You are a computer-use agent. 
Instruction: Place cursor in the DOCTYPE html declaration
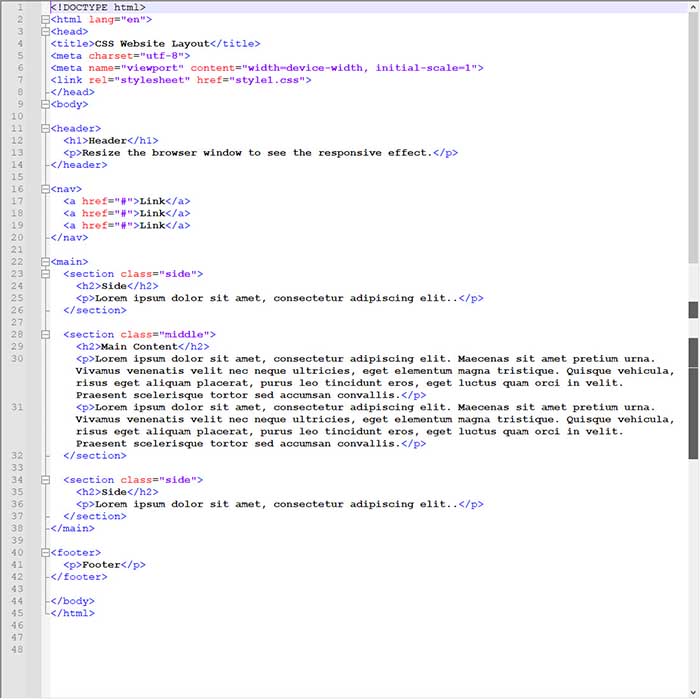(x=98, y=8)
